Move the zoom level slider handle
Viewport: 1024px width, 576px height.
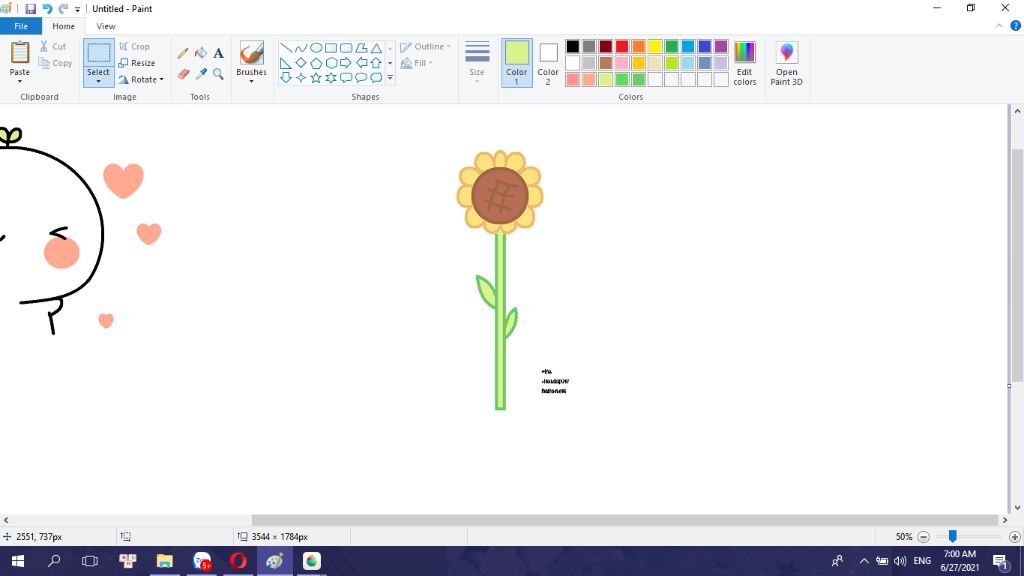tap(953, 536)
